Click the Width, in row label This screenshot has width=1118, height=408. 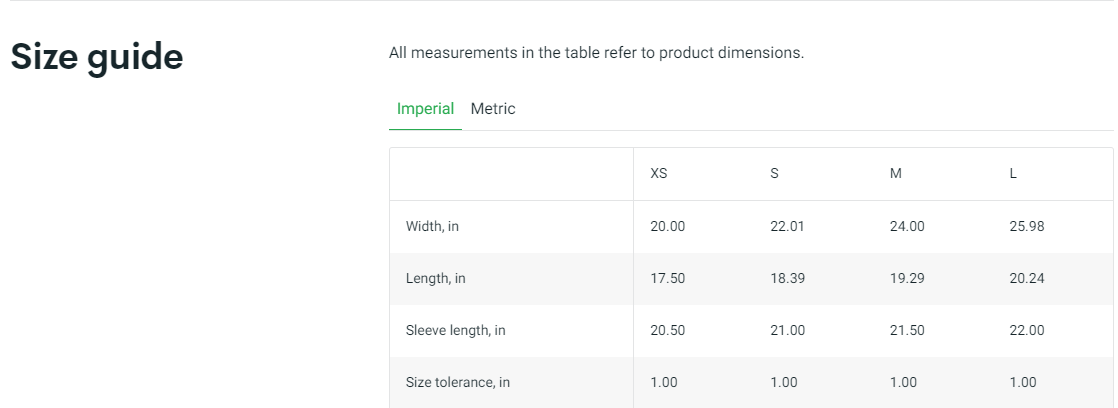click(432, 227)
